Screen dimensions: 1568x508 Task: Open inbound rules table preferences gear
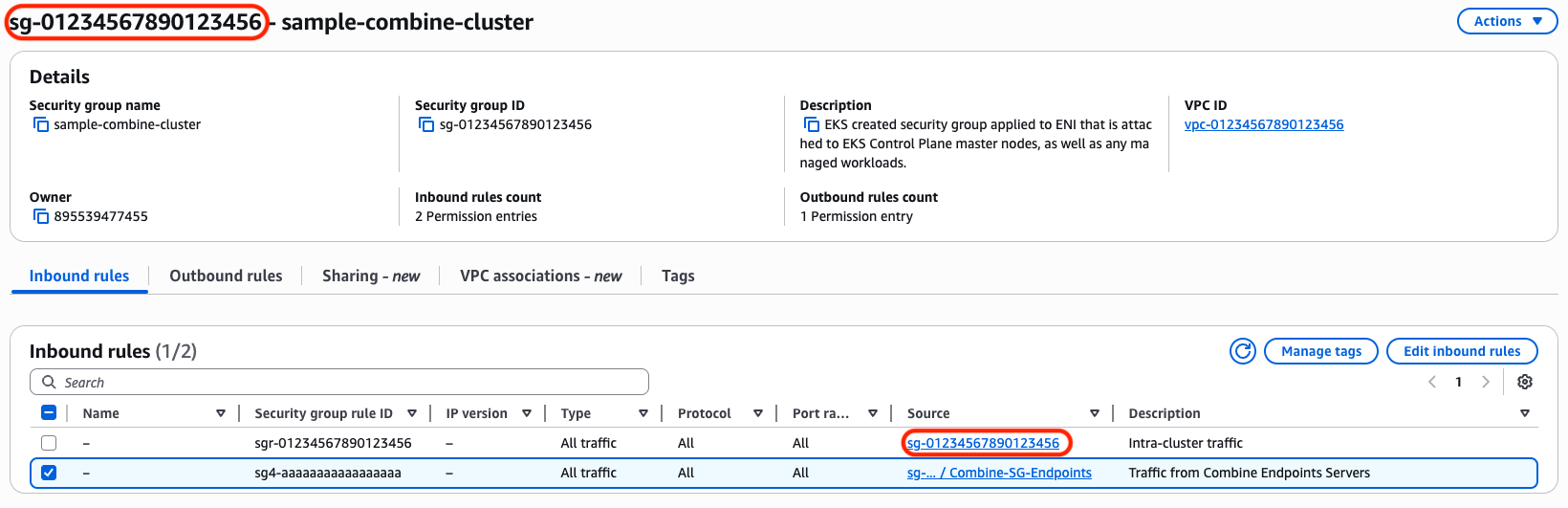click(x=1525, y=382)
